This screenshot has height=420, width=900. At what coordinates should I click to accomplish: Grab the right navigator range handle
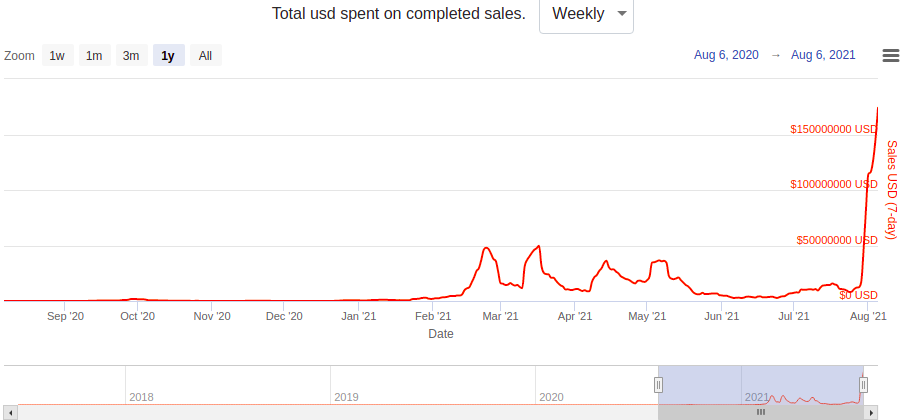(x=863, y=385)
